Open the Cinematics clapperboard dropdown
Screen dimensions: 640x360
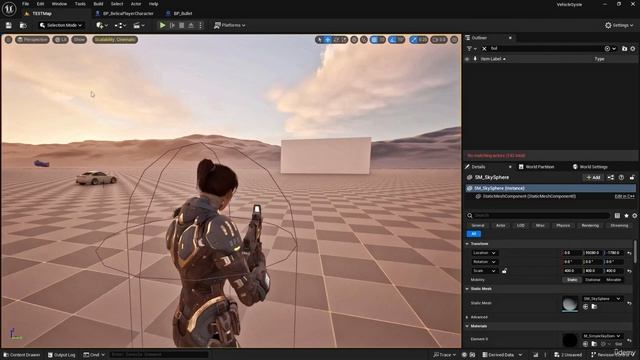tap(139, 25)
